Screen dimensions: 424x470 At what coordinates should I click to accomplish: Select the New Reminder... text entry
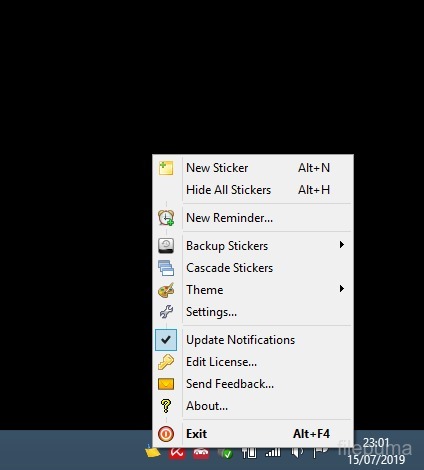click(x=229, y=218)
